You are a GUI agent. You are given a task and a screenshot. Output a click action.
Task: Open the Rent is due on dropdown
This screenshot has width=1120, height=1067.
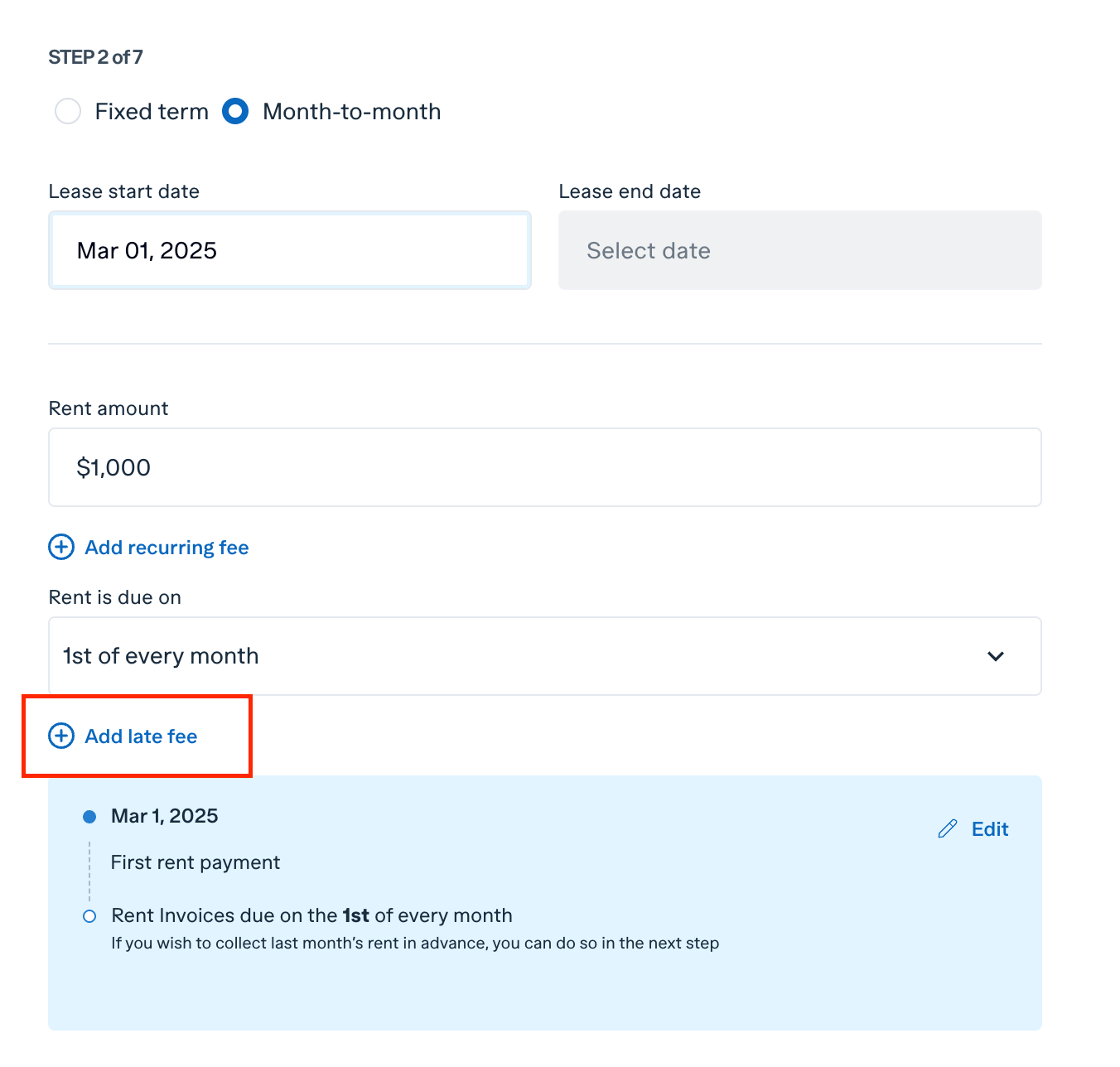(545, 656)
